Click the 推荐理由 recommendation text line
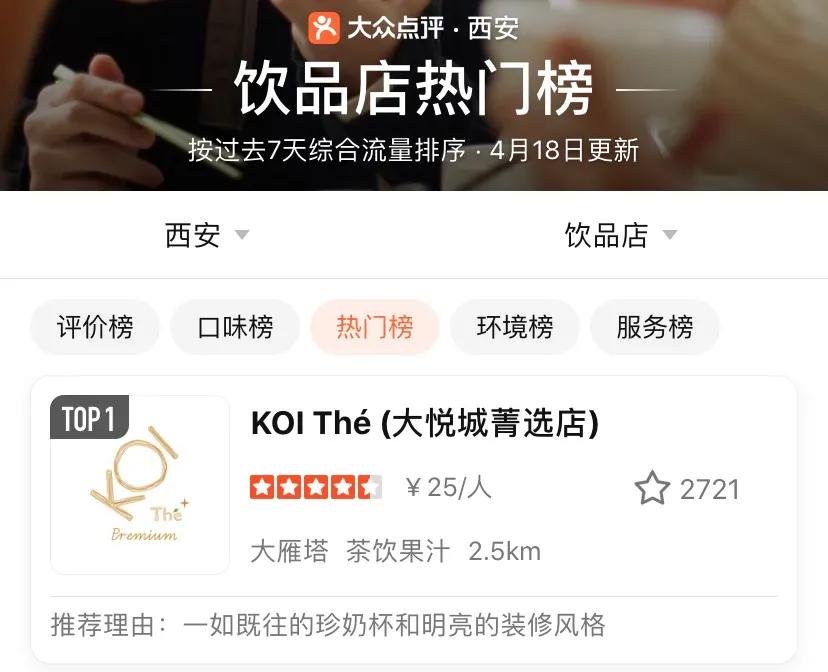This screenshot has height=672, width=828. pyautogui.click(x=328, y=625)
